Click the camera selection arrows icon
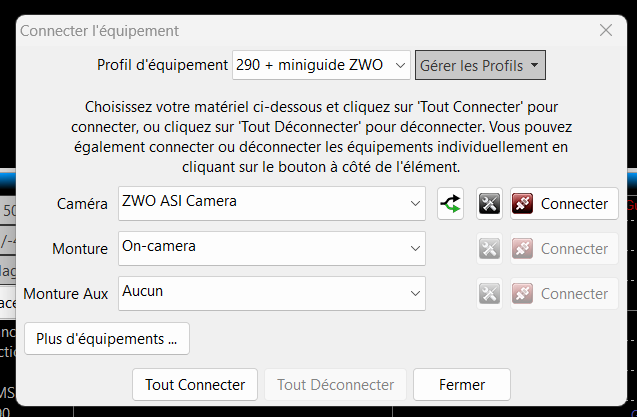The height and width of the screenshot is (417, 637). tap(451, 203)
